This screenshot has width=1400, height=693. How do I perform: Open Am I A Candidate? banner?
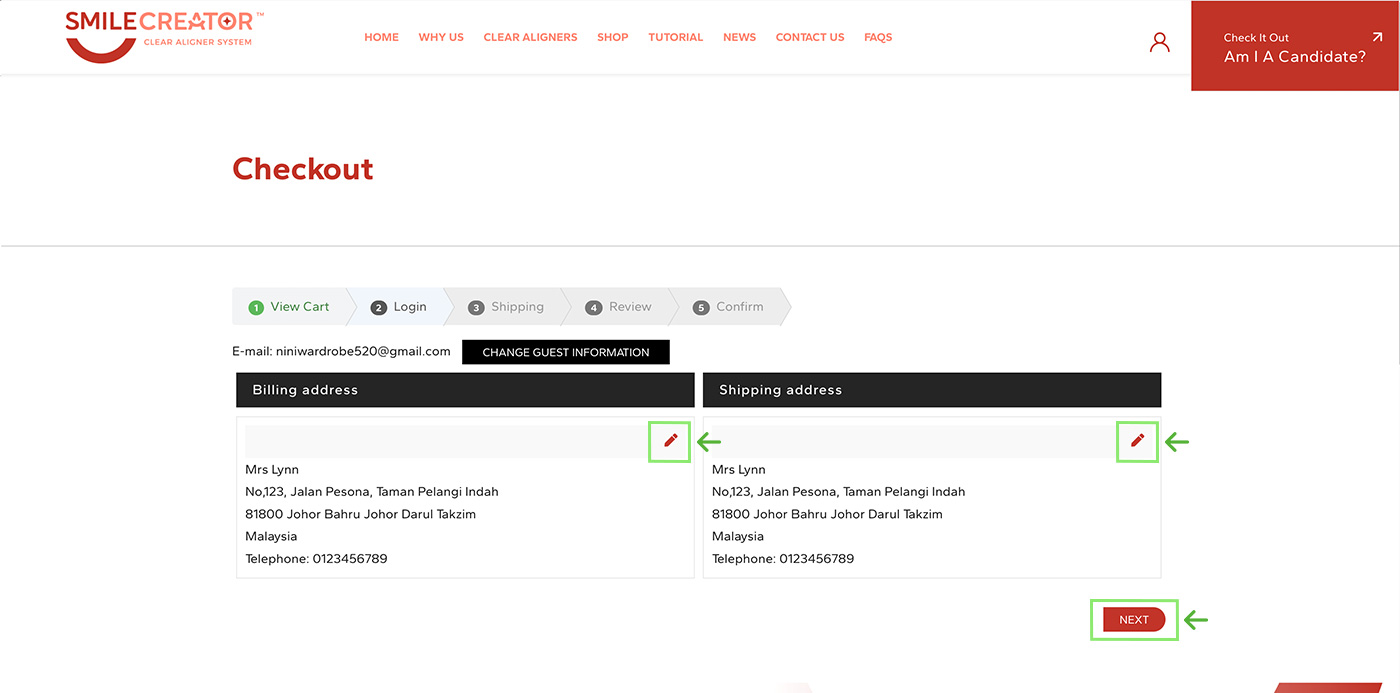point(1294,48)
